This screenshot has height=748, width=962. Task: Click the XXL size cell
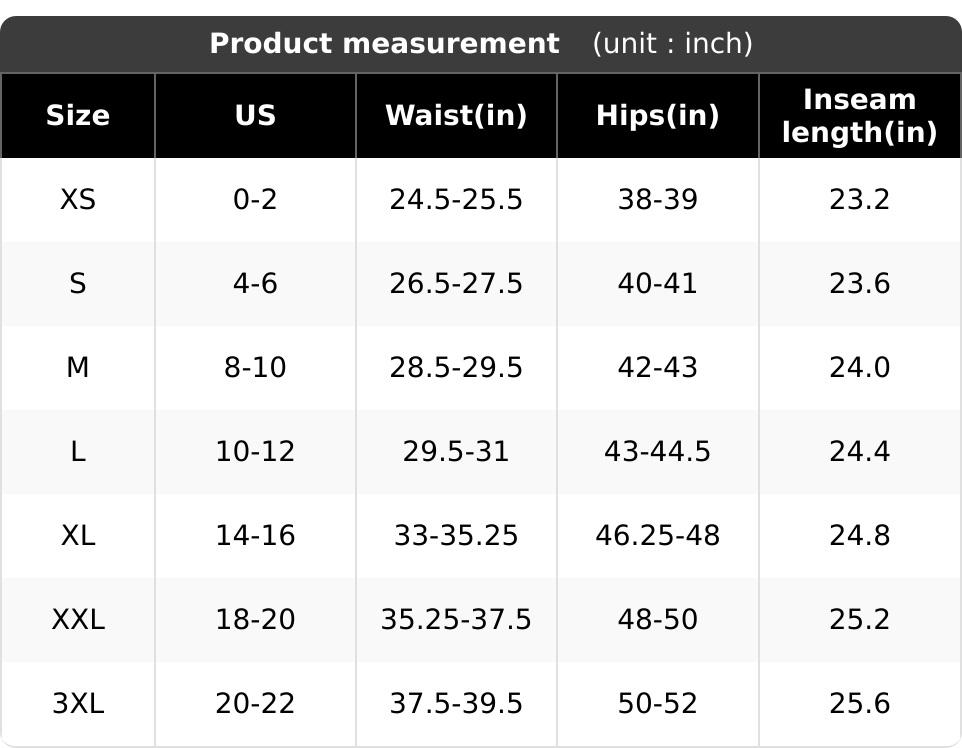tap(78, 619)
